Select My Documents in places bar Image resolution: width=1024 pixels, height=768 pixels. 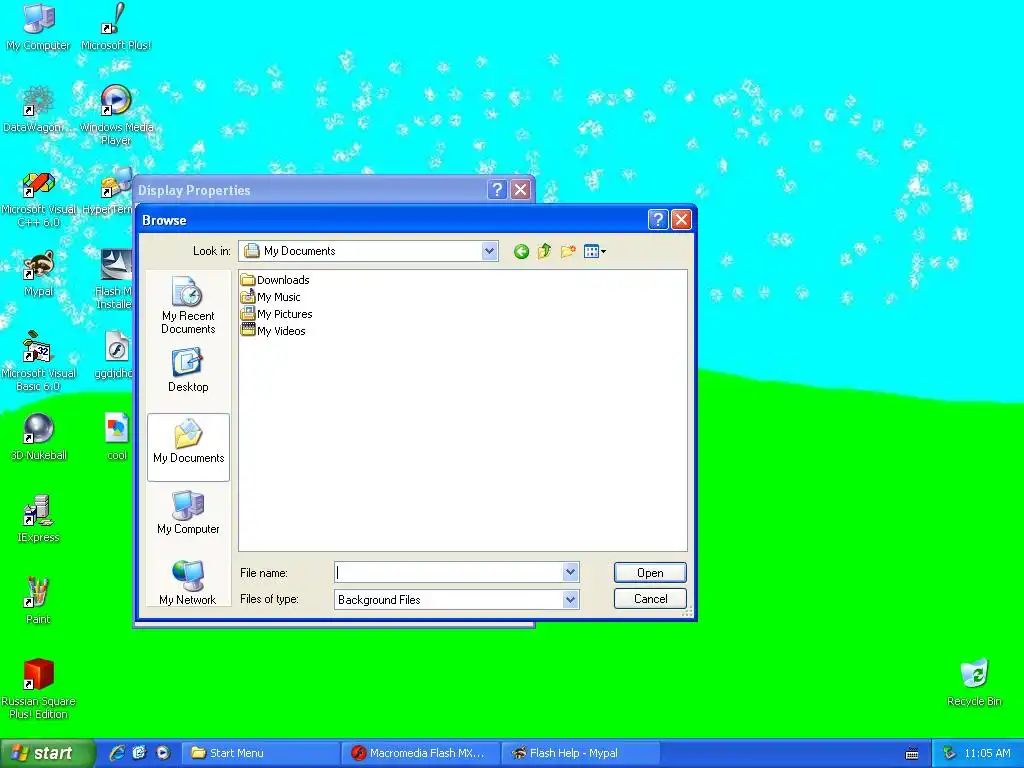(188, 447)
